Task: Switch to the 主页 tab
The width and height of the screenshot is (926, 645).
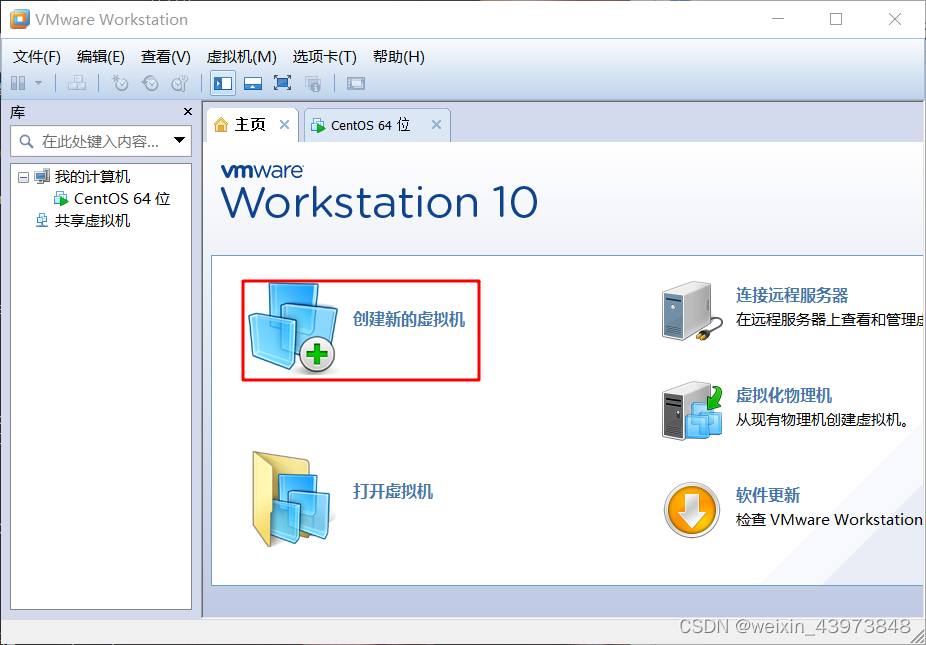Action: (250, 125)
